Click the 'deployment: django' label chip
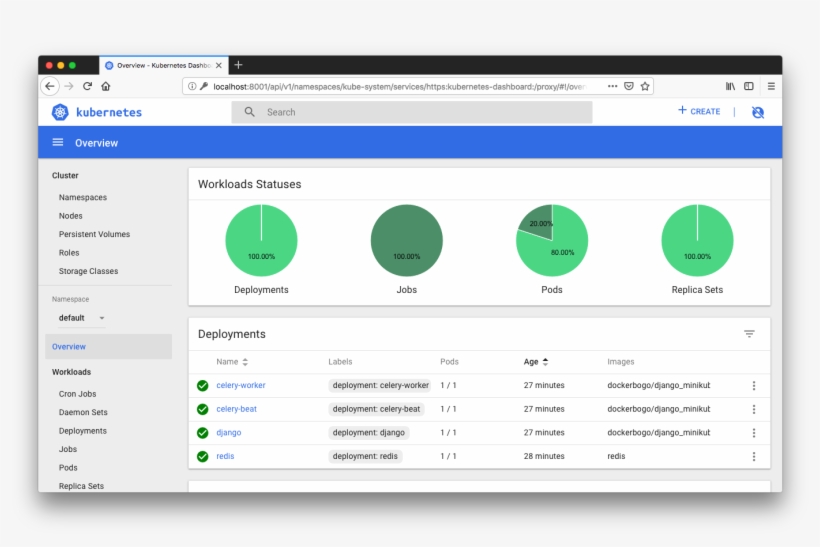Viewport: 820px width, 547px height. click(x=369, y=432)
